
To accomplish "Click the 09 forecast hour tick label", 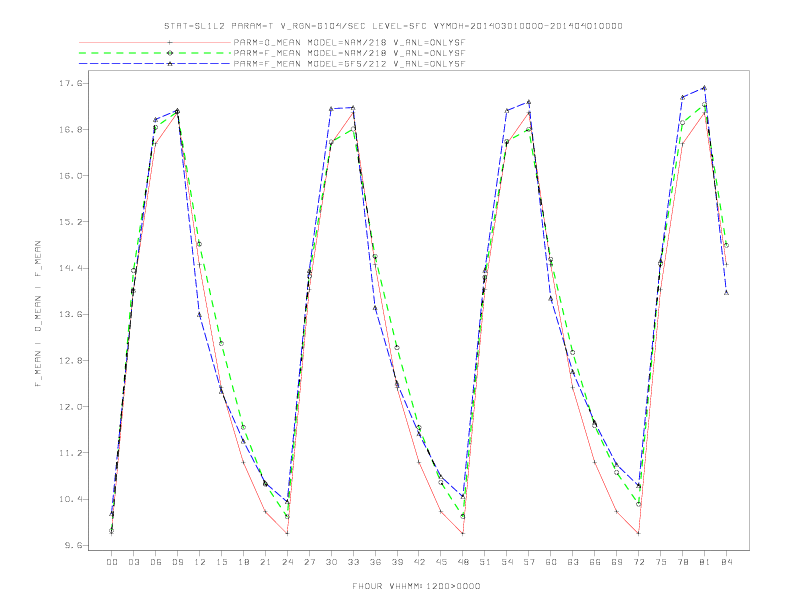I will tap(177, 562).
